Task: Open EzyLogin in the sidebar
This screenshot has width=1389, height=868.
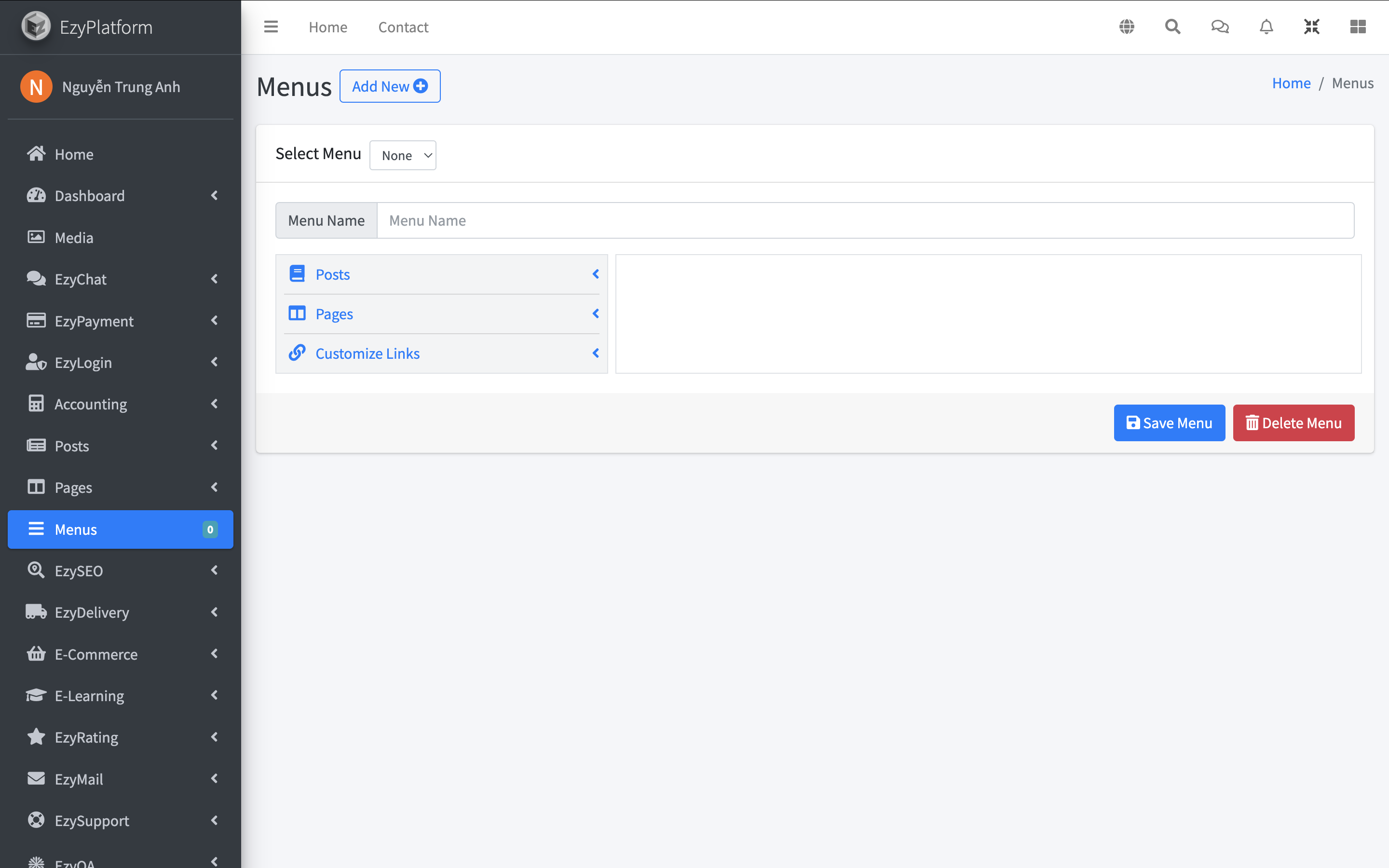Action: pos(121,362)
